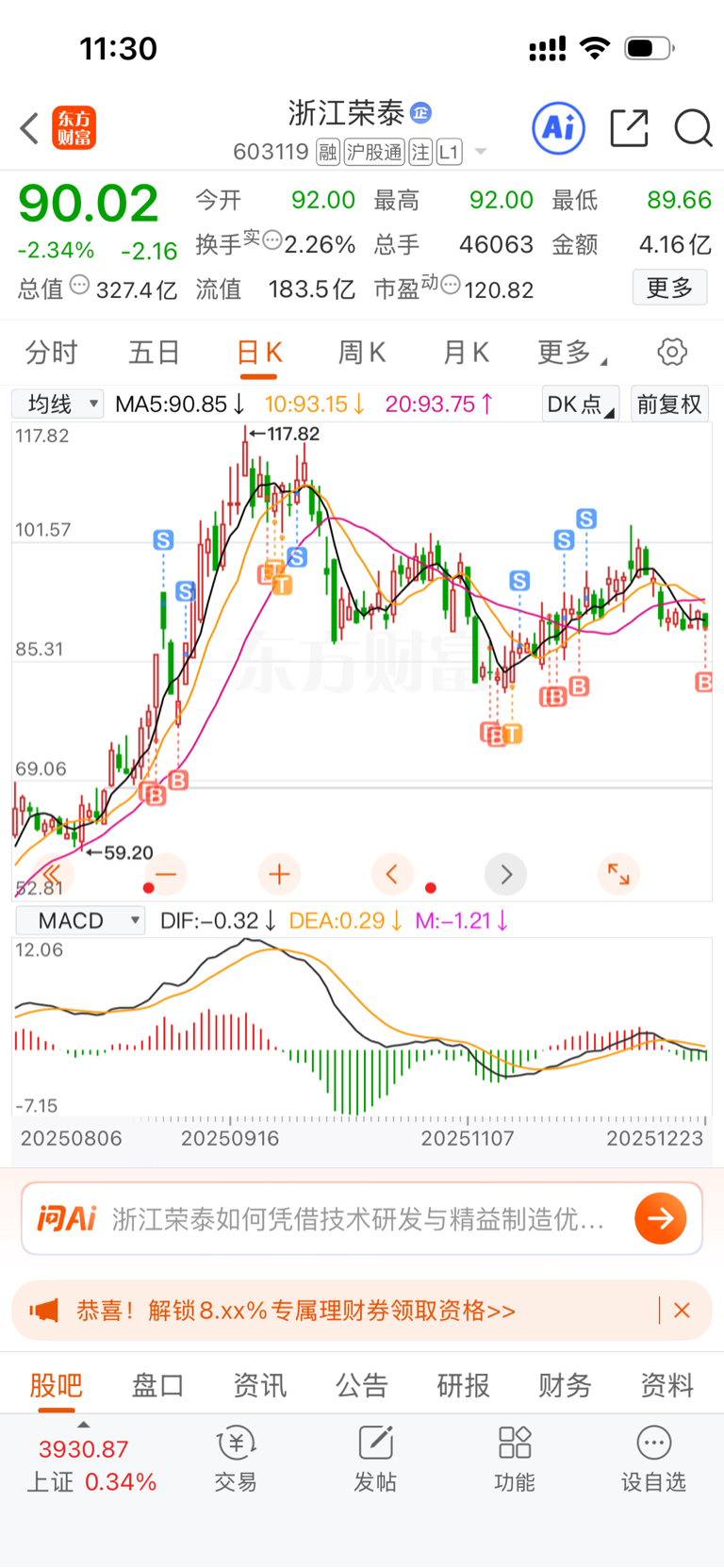Open the search magnifier icon

pyautogui.click(x=693, y=127)
